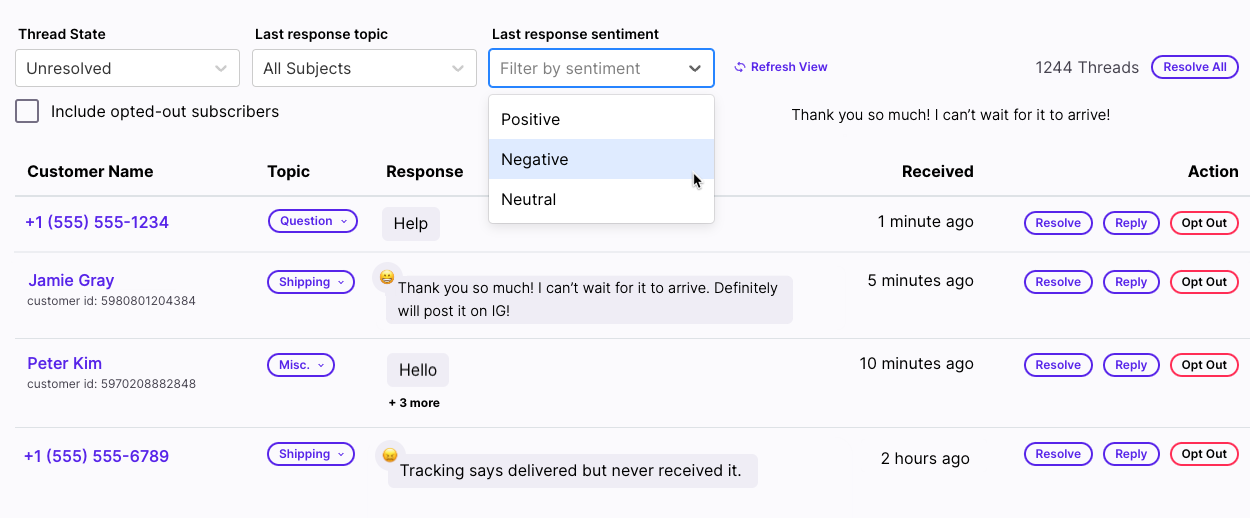The height and width of the screenshot is (518, 1250).
Task: Click the happy sentiment emoji on Jamie Gray's message
Action: [x=387, y=277]
